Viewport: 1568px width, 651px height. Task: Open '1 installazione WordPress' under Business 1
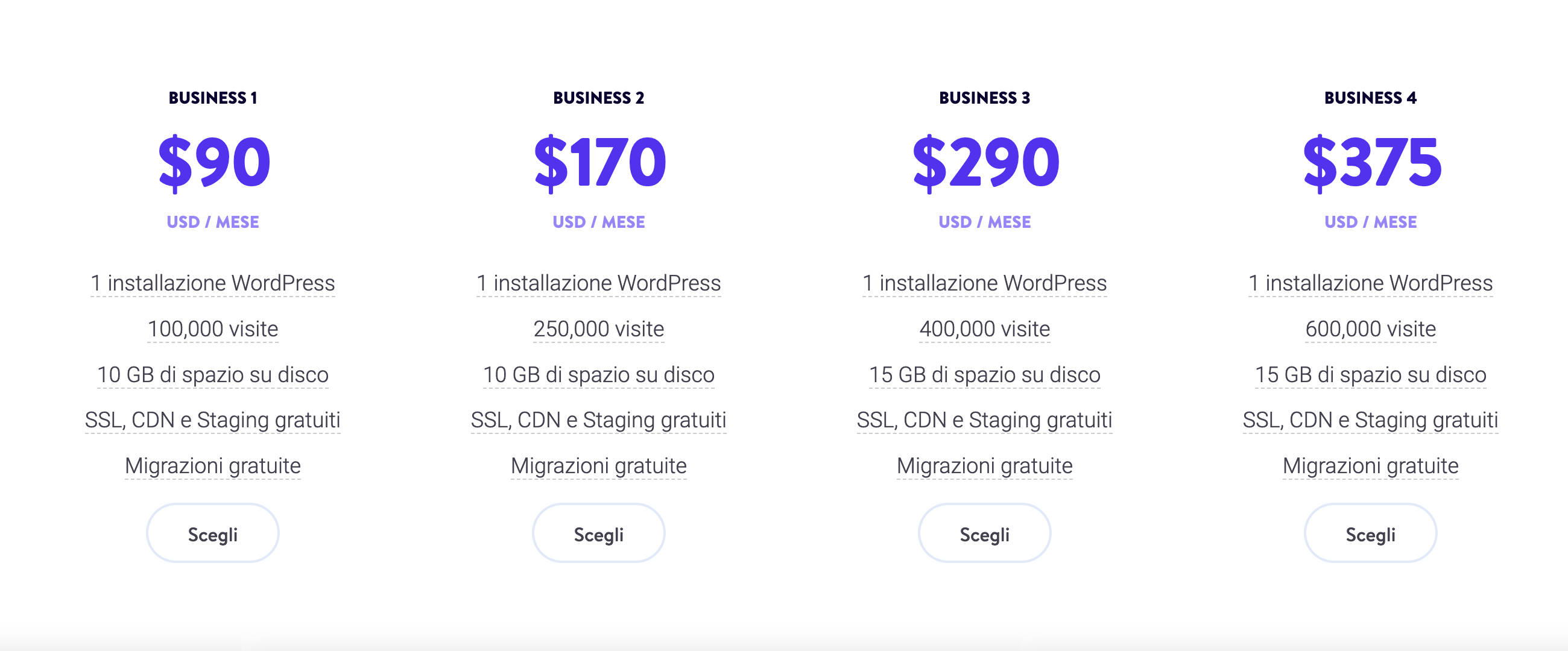coord(212,282)
